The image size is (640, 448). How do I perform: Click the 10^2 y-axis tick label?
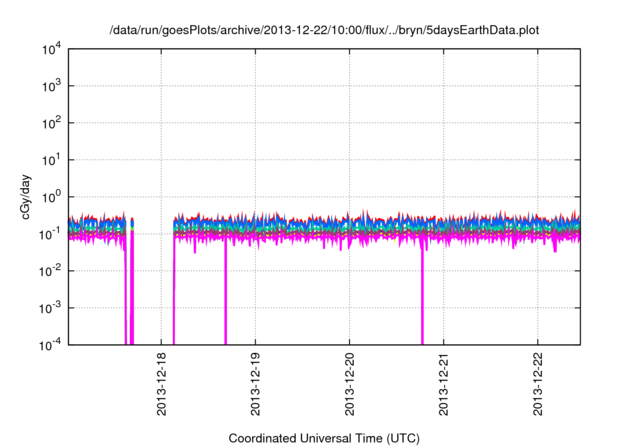[52, 124]
